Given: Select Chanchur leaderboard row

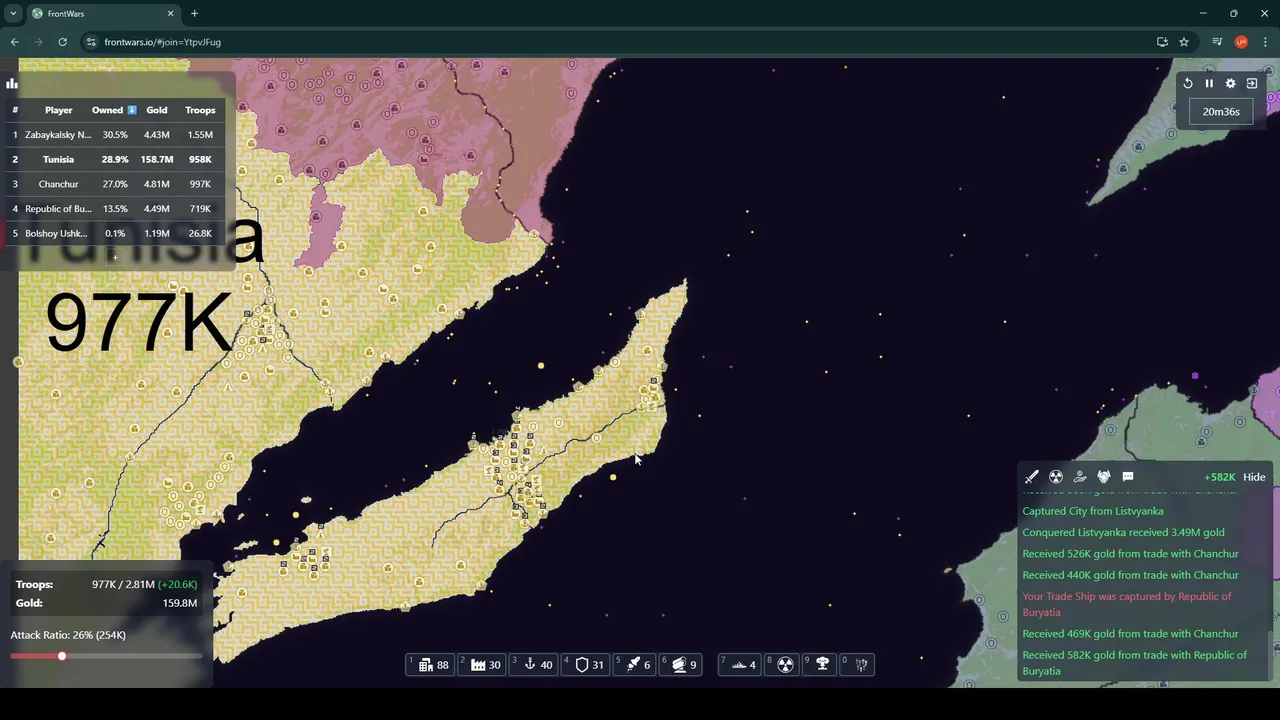Looking at the screenshot, I should click(x=113, y=184).
